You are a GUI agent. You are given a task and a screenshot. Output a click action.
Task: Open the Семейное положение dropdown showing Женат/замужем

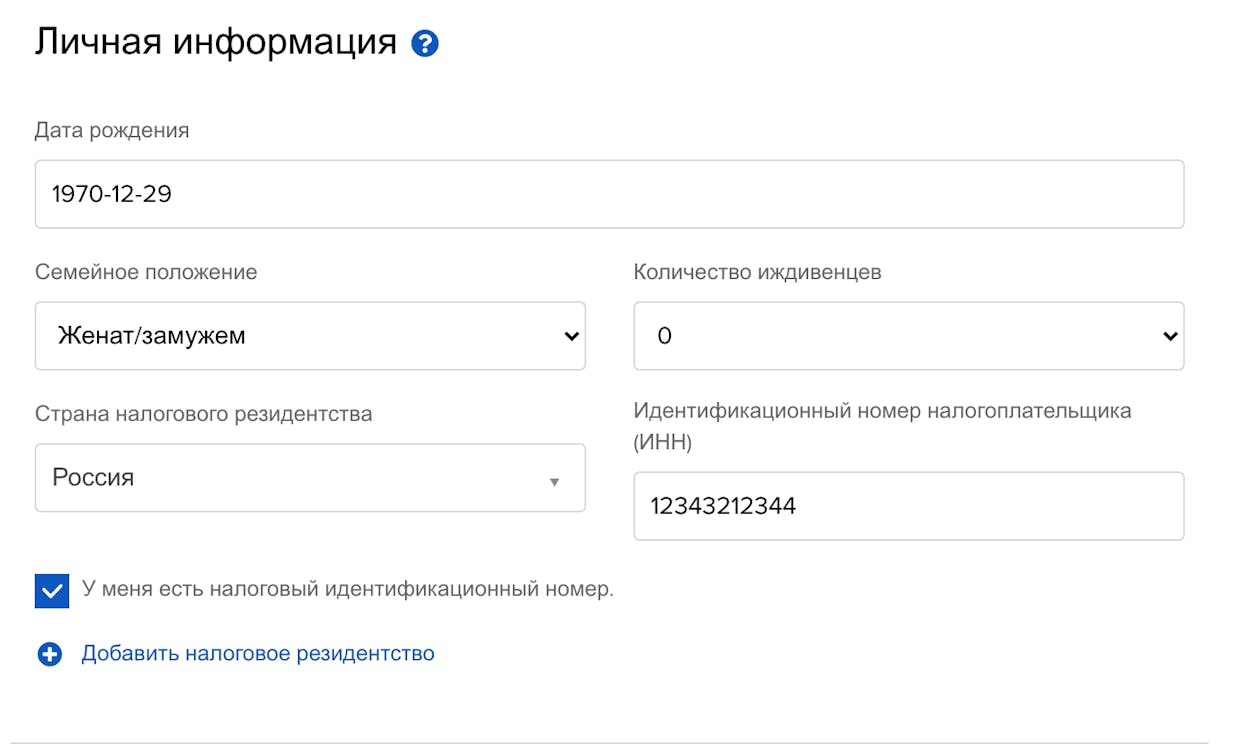coord(310,336)
